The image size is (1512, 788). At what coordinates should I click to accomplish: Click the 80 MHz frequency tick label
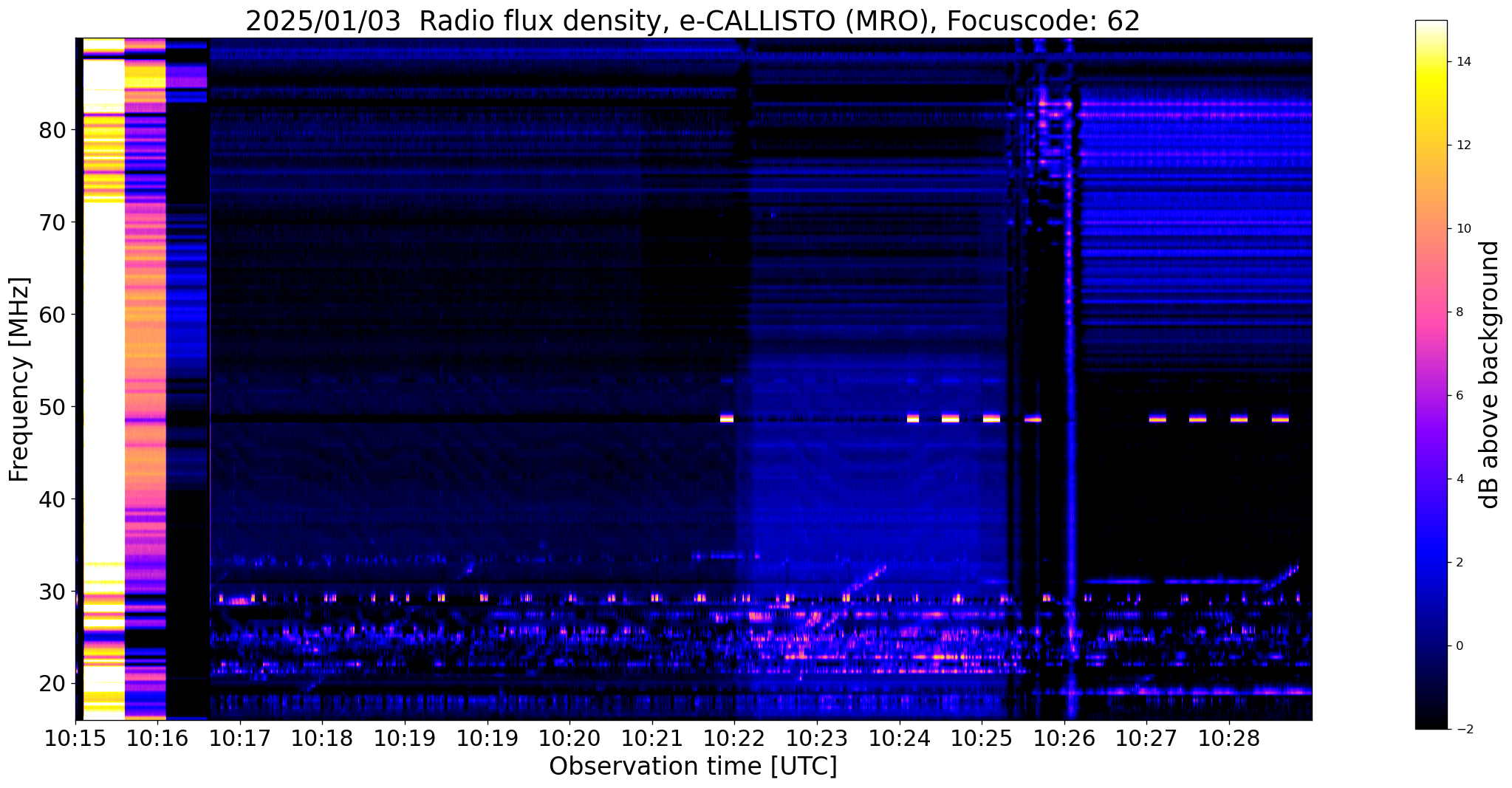point(52,131)
